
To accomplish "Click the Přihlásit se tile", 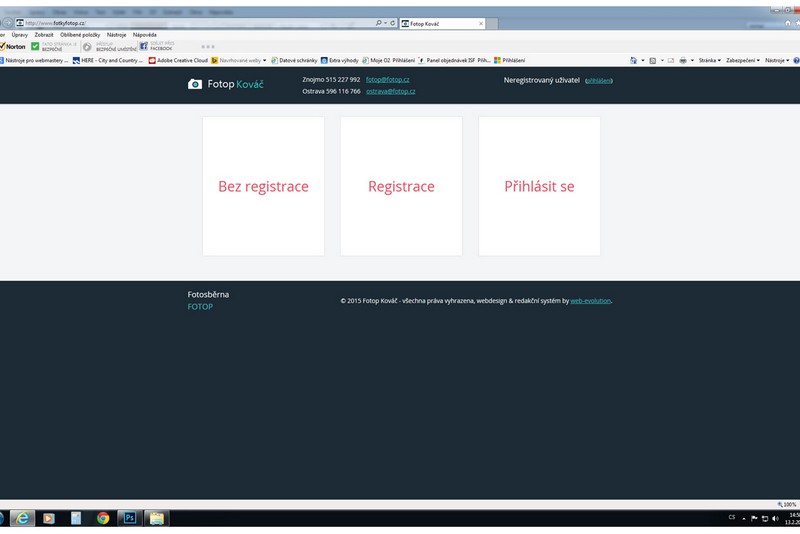I will [539, 186].
